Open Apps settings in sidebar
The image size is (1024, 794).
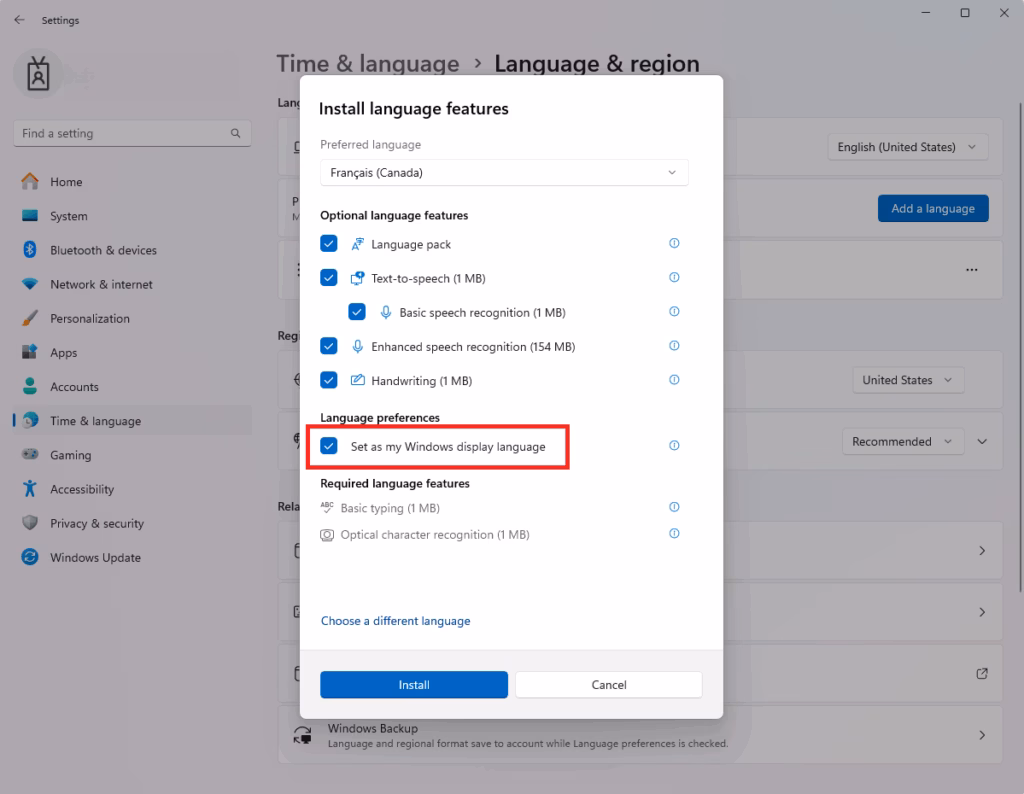(132, 352)
